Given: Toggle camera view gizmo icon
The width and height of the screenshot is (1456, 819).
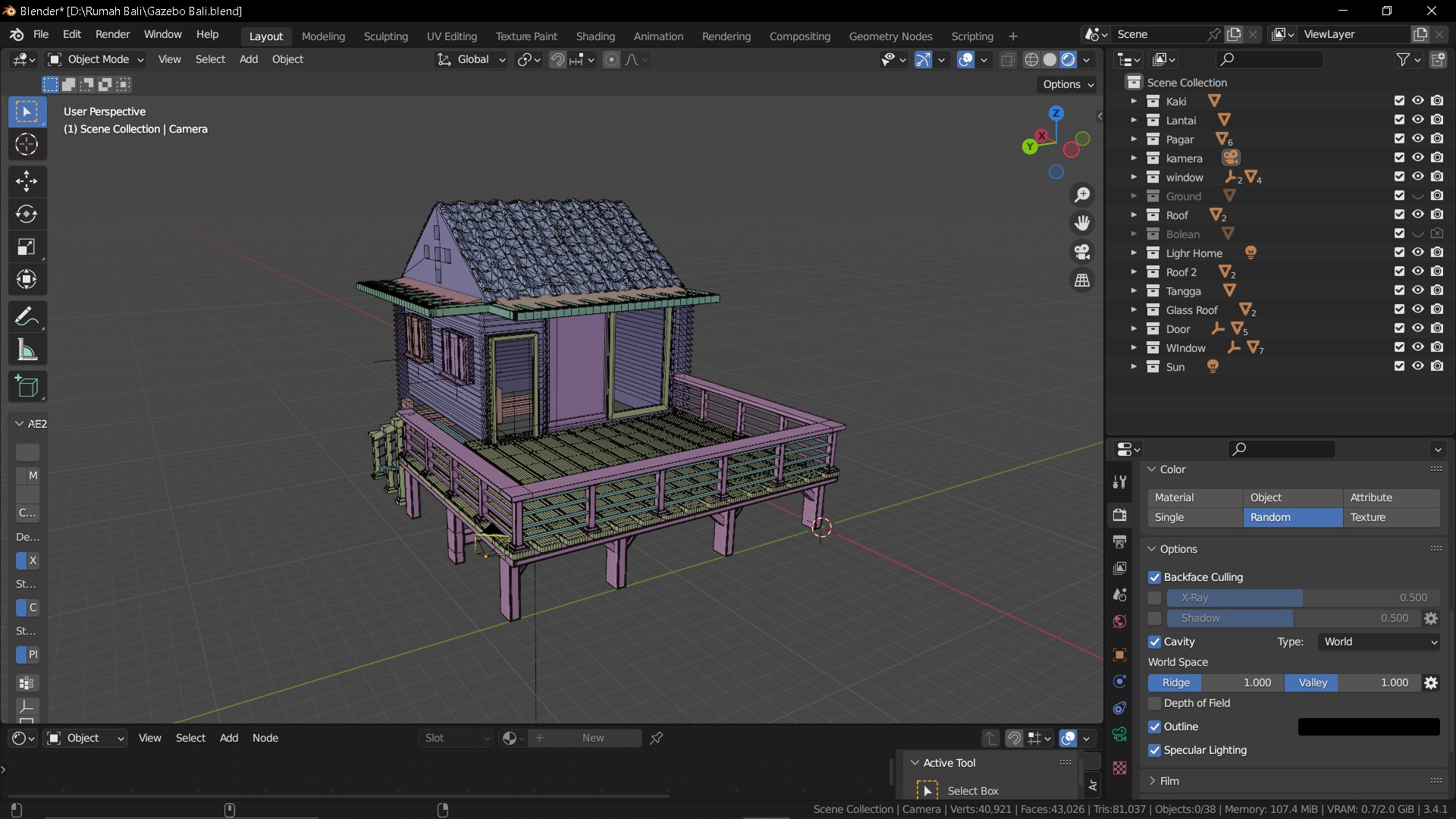Looking at the screenshot, I should click(1082, 252).
